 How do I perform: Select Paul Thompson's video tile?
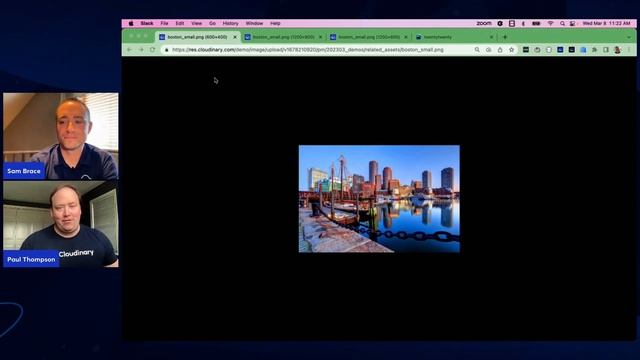point(61,224)
